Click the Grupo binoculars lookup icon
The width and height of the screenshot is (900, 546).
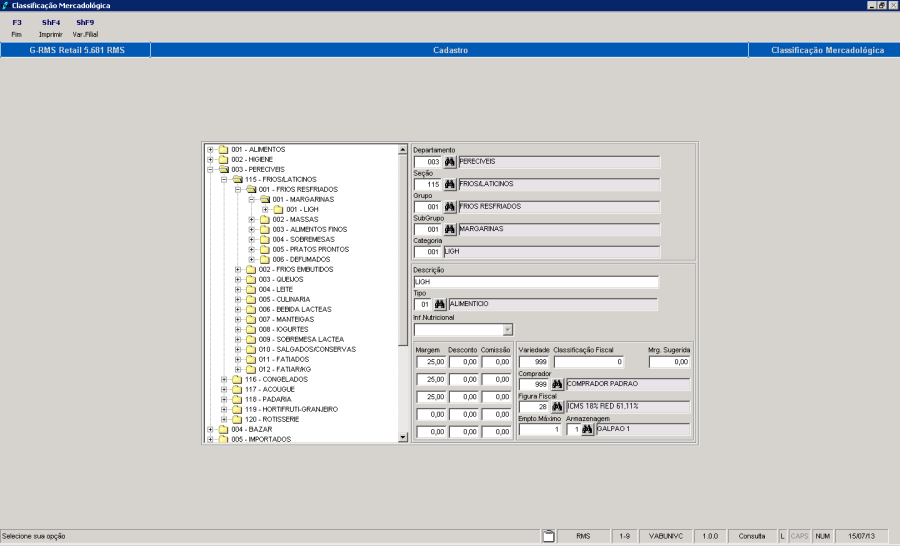tap(449, 207)
